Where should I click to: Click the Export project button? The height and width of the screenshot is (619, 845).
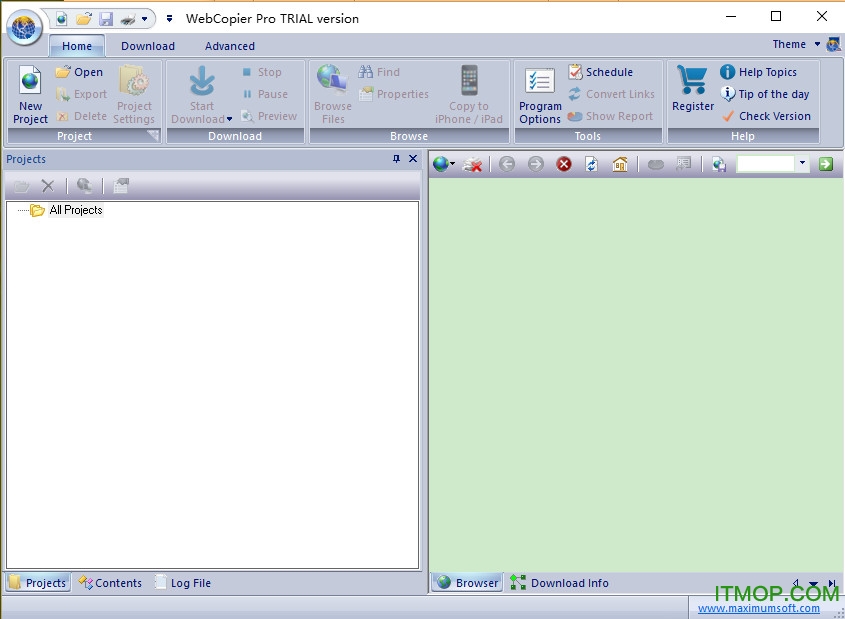(x=81, y=94)
